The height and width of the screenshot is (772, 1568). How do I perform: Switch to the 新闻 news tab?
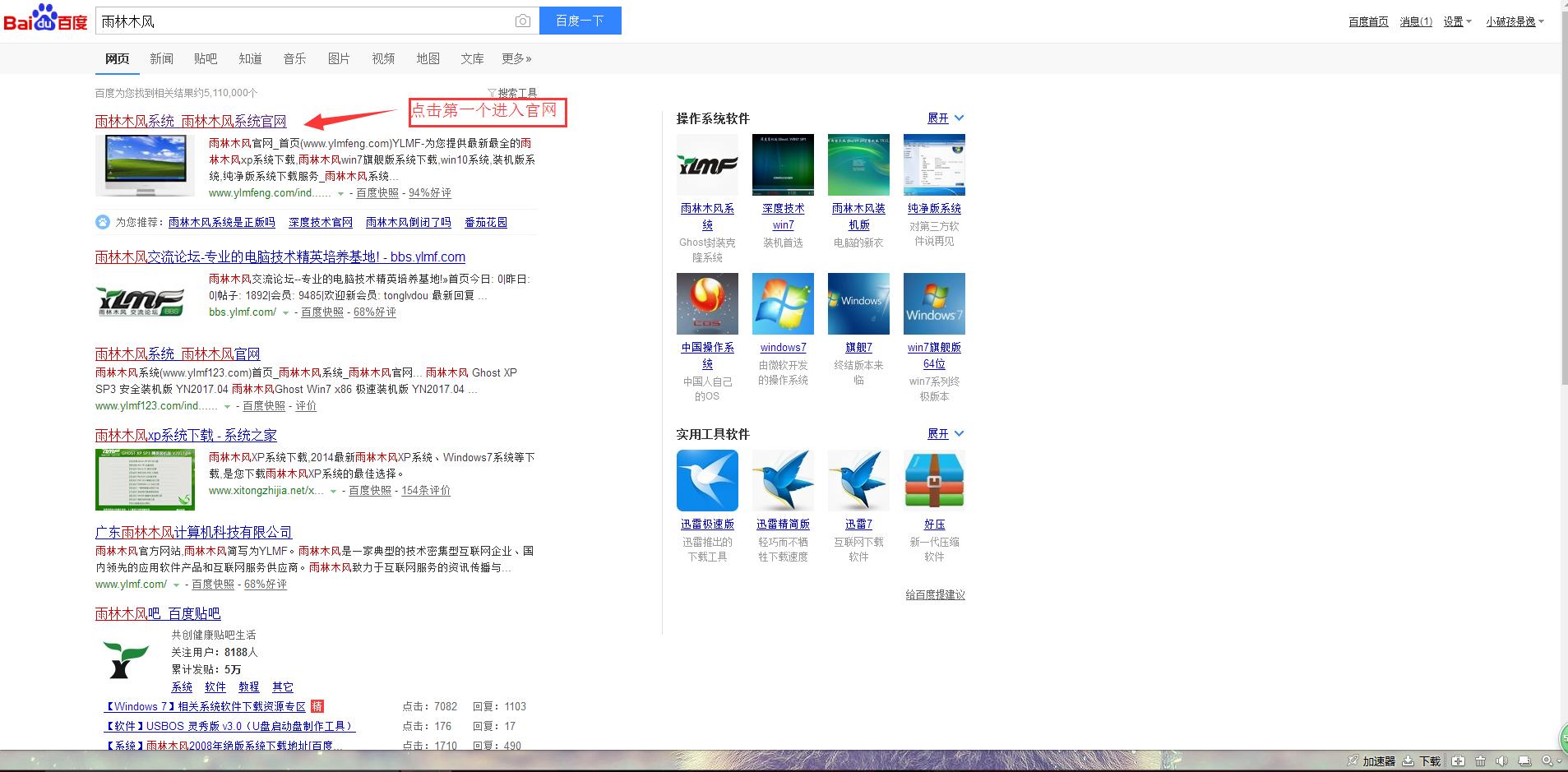161,58
